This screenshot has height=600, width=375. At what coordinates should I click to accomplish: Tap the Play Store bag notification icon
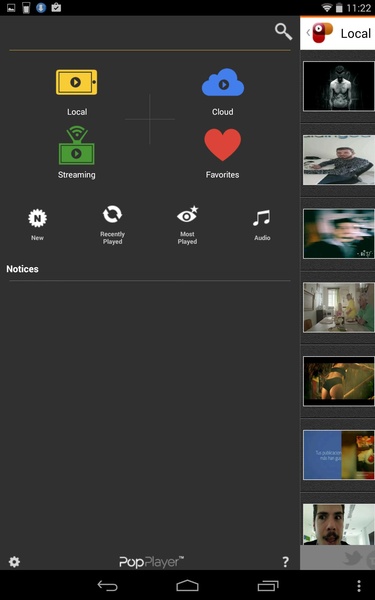56,7
